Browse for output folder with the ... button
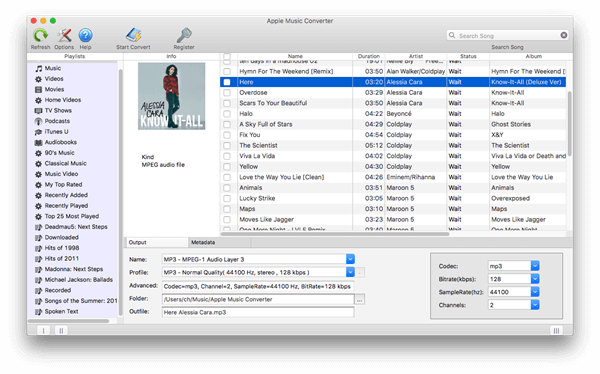 [x=360, y=300]
